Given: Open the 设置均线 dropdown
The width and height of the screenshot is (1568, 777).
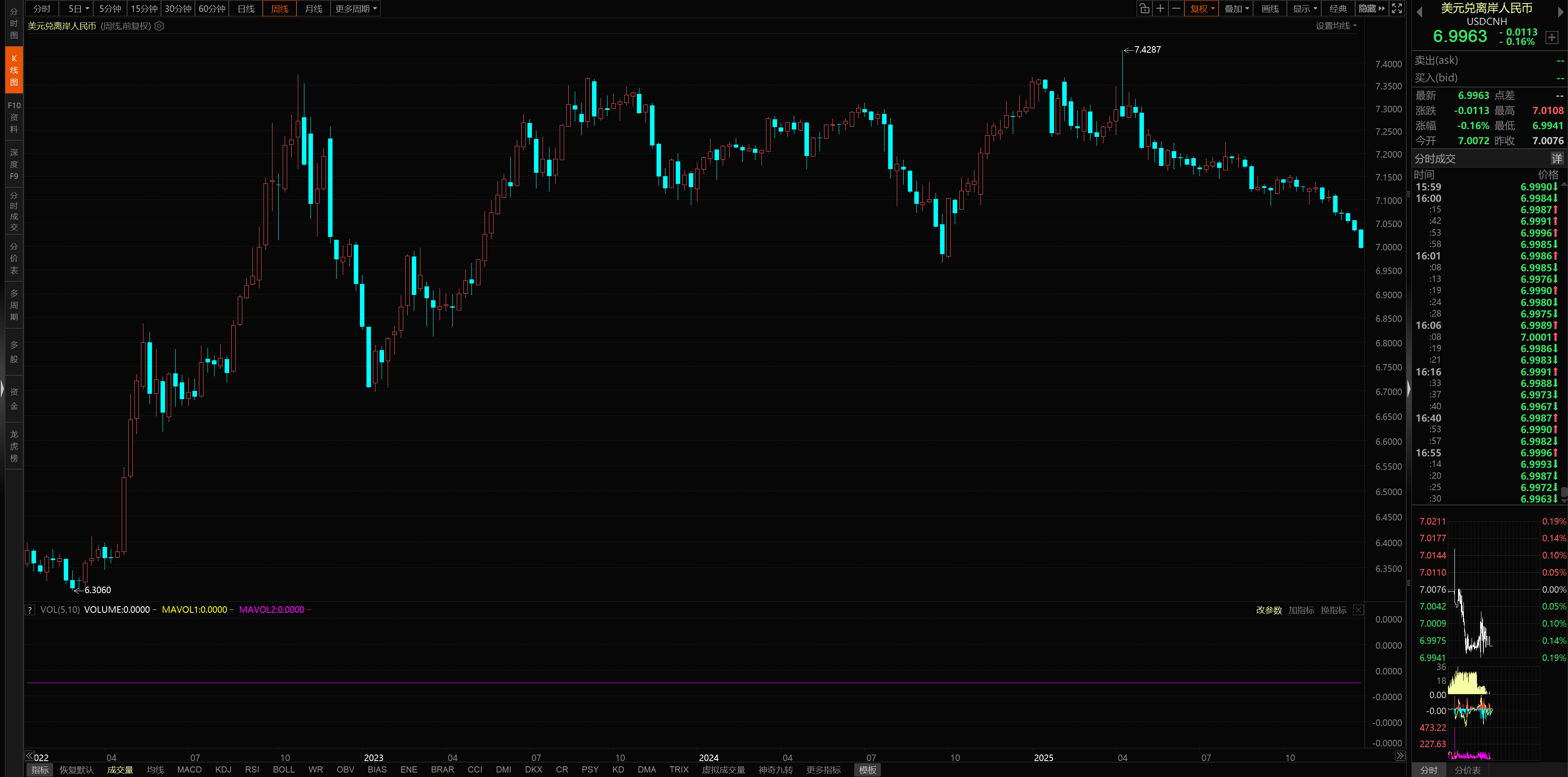Looking at the screenshot, I should point(1336,26).
